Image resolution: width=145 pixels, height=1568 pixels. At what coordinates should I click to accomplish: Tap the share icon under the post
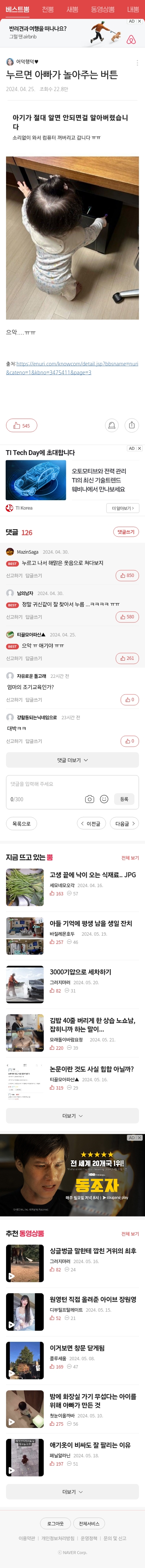point(131,425)
